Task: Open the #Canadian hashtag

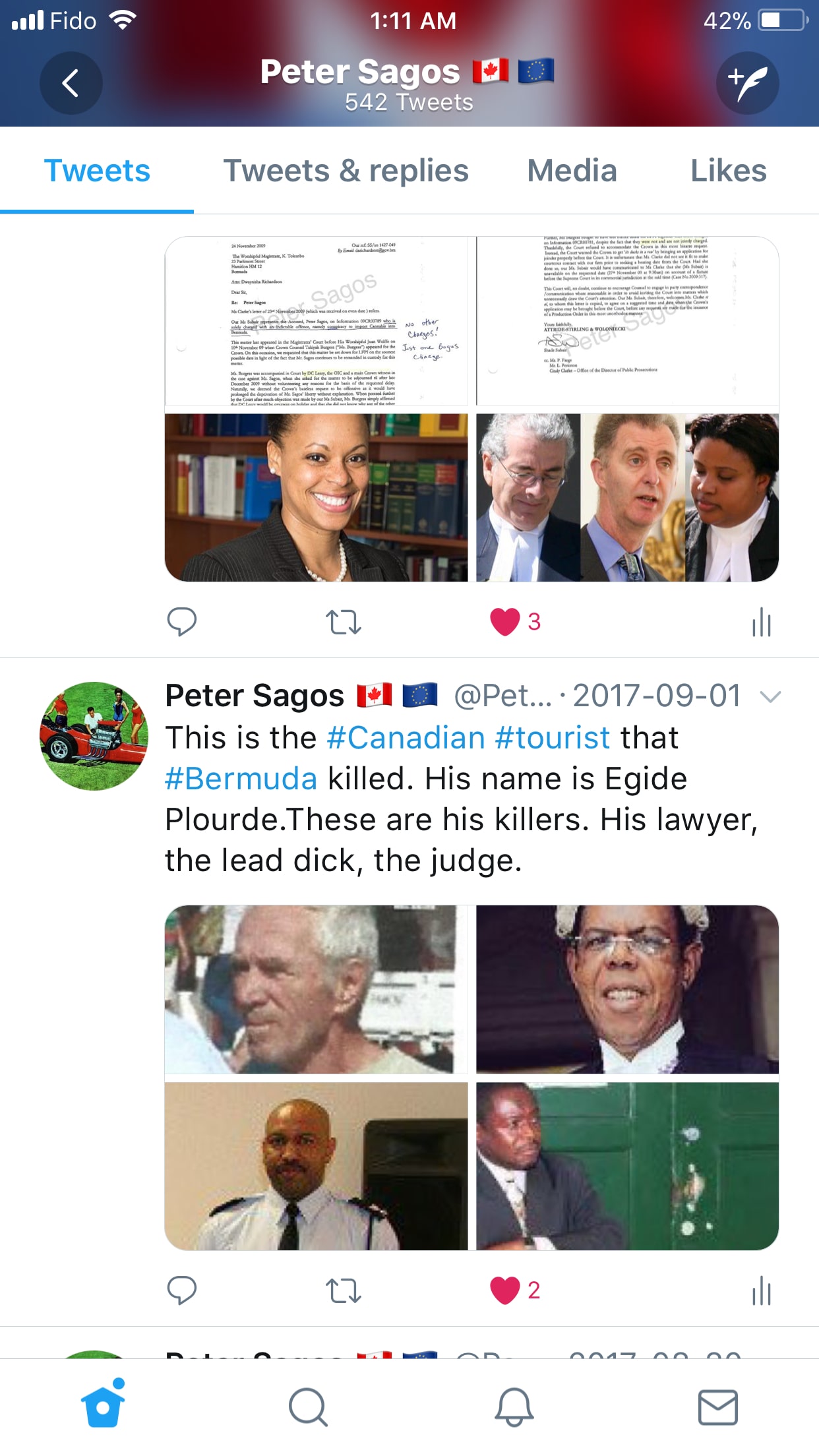Action: (x=406, y=738)
